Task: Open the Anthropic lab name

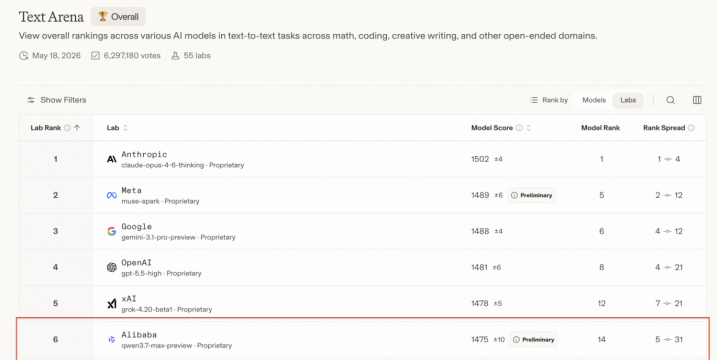Action: 144,154
